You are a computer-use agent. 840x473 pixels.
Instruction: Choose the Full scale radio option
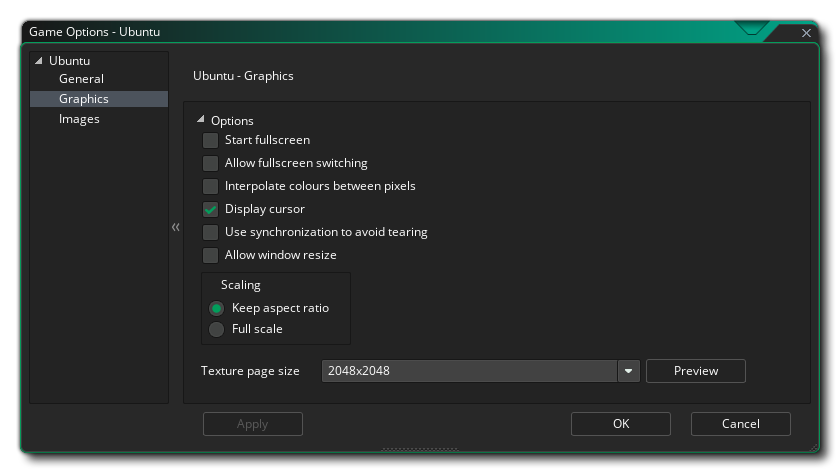pyautogui.click(x=216, y=329)
